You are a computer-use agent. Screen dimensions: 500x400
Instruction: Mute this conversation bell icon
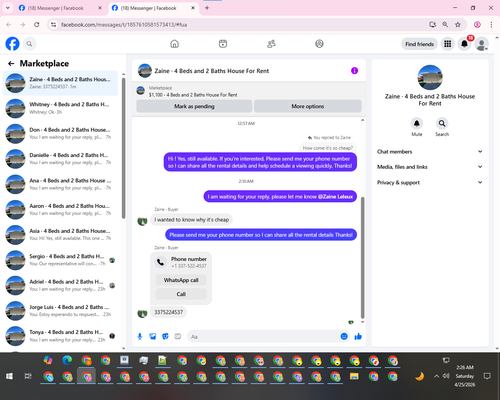point(417,123)
